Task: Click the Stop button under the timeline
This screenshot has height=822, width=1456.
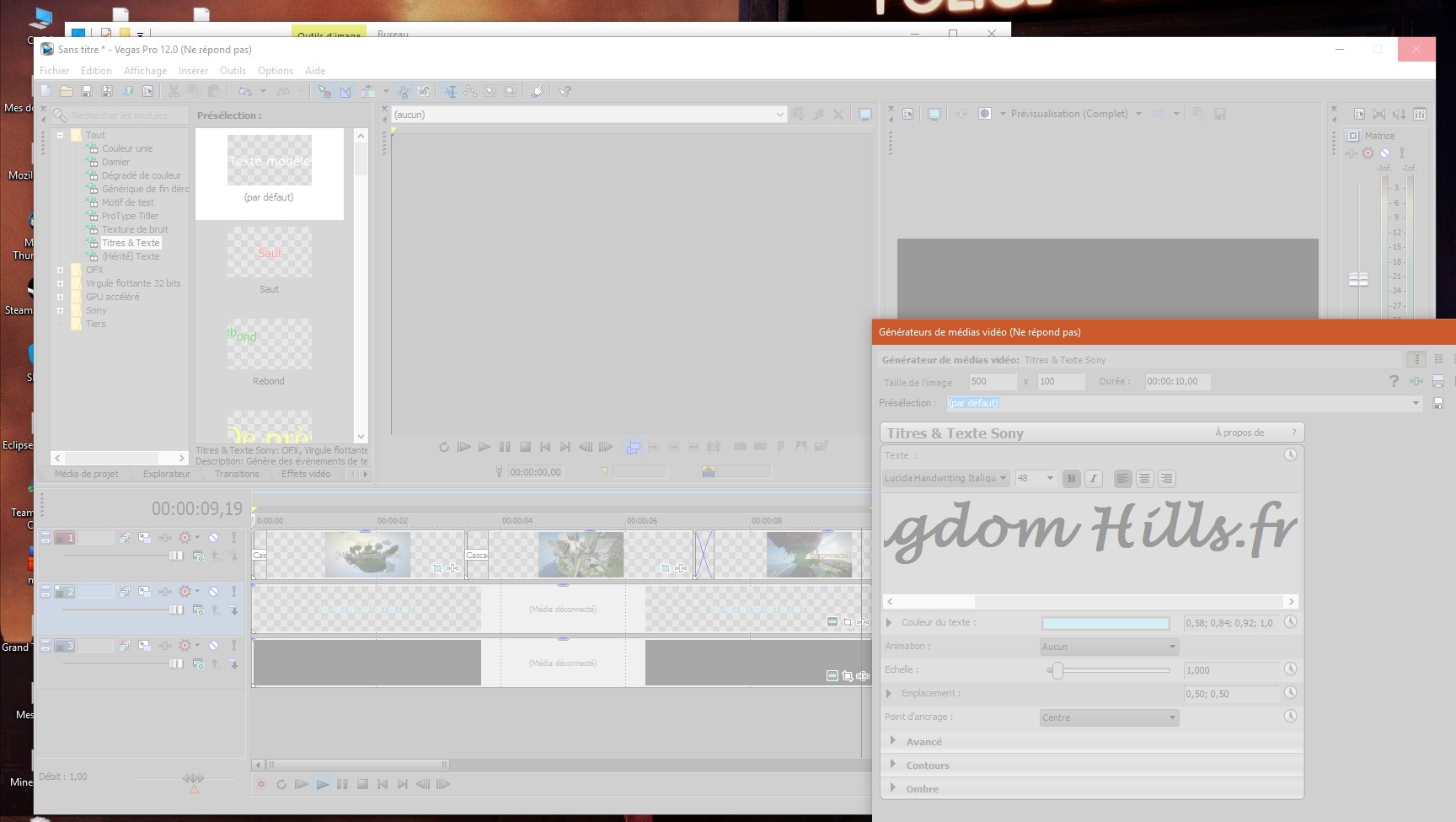Action: coord(362,784)
